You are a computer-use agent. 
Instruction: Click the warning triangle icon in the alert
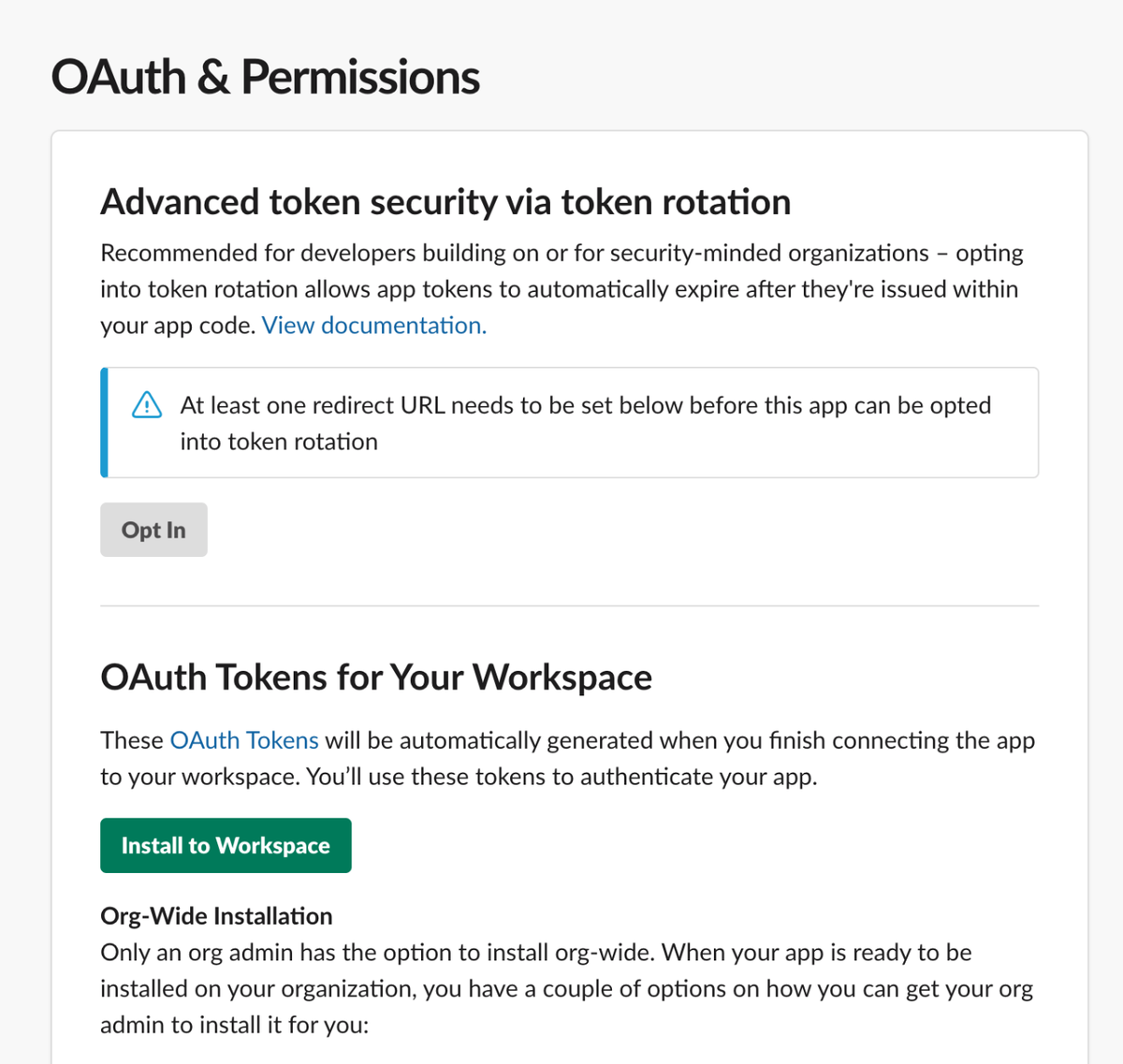[147, 405]
